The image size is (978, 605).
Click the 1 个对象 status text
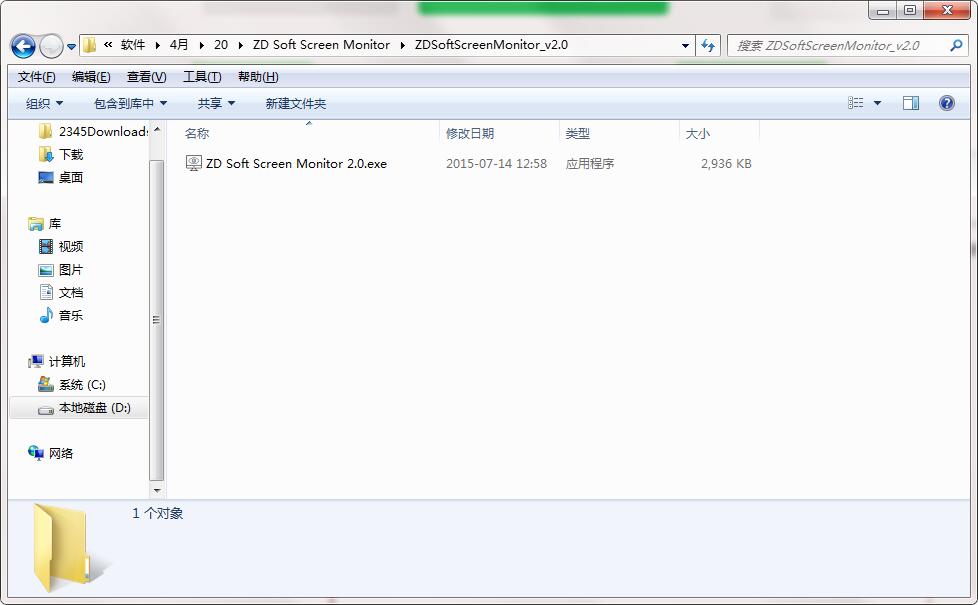[x=158, y=513]
